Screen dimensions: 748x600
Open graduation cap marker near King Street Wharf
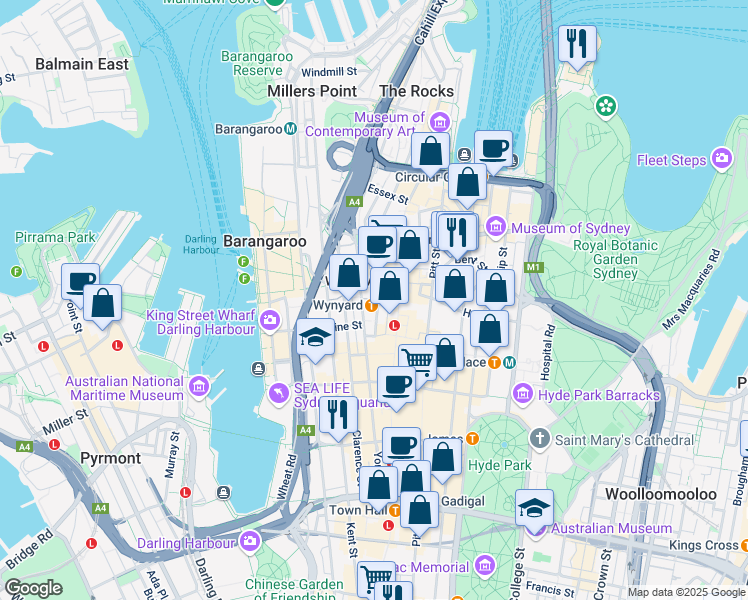click(x=315, y=338)
